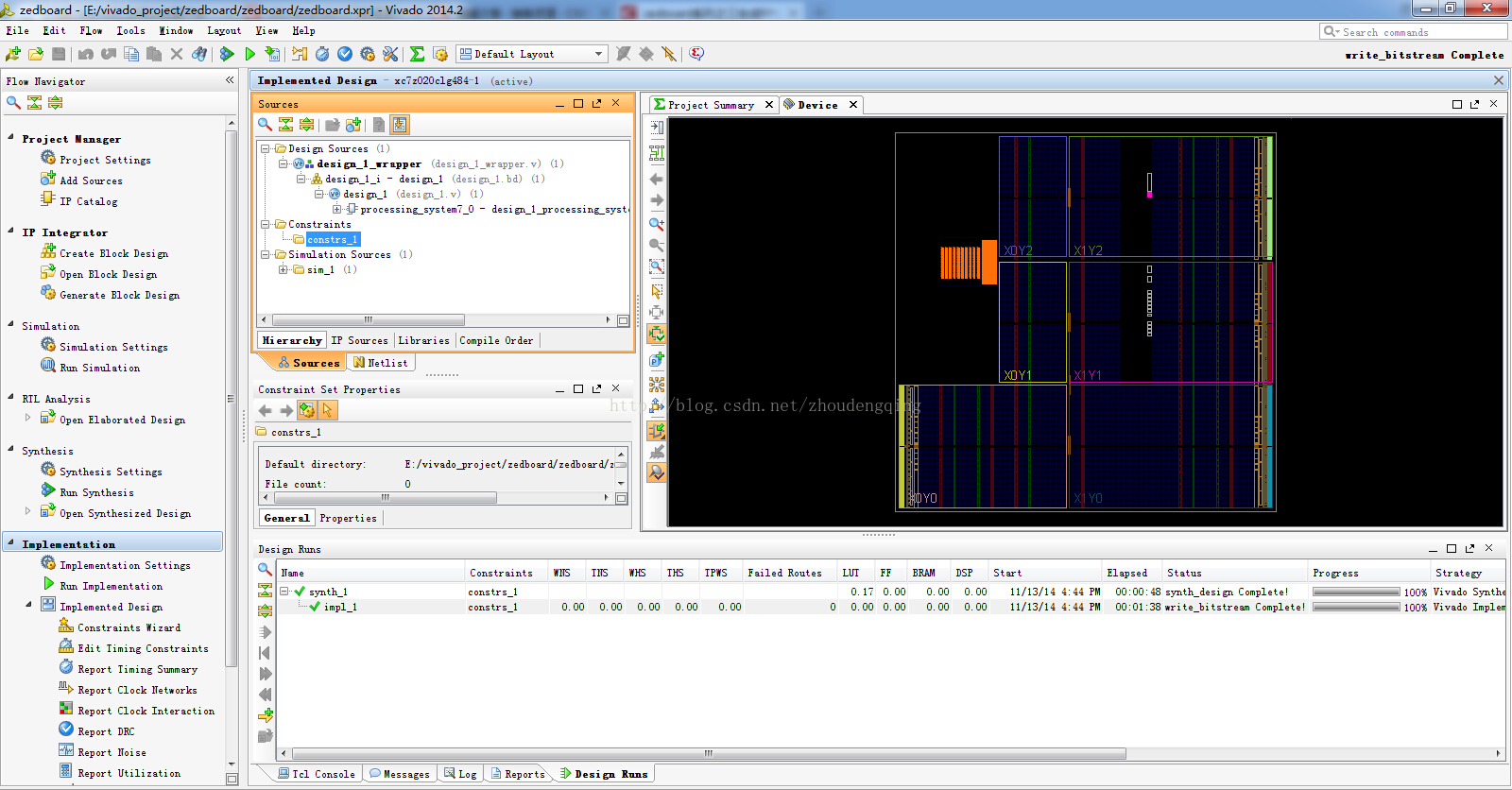Collapse the Design Sources tree node
The height and width of the screenshot is (790, 1512).
click(x=266, y=148)
